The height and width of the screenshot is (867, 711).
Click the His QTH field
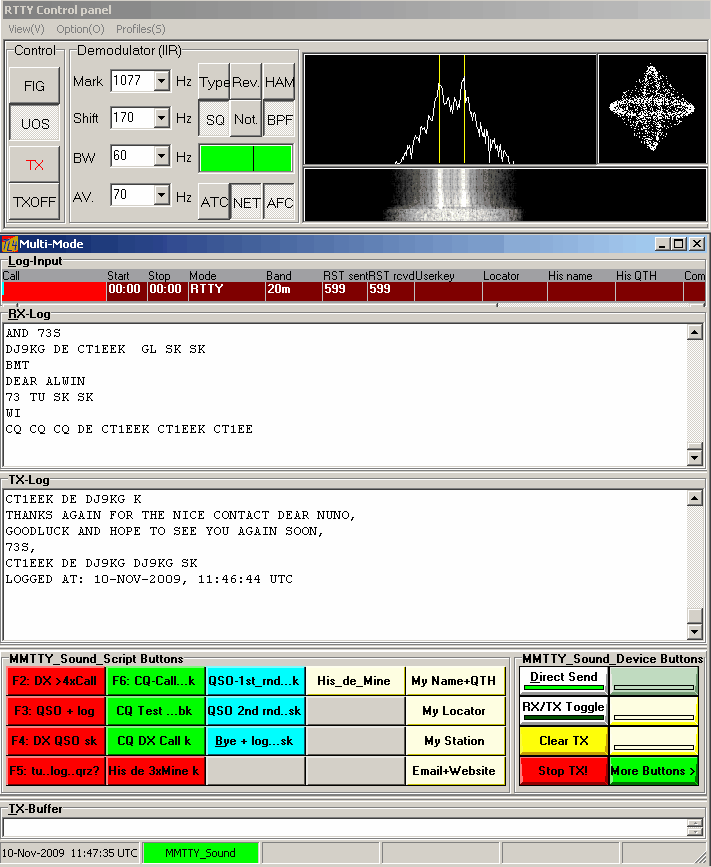649,291
